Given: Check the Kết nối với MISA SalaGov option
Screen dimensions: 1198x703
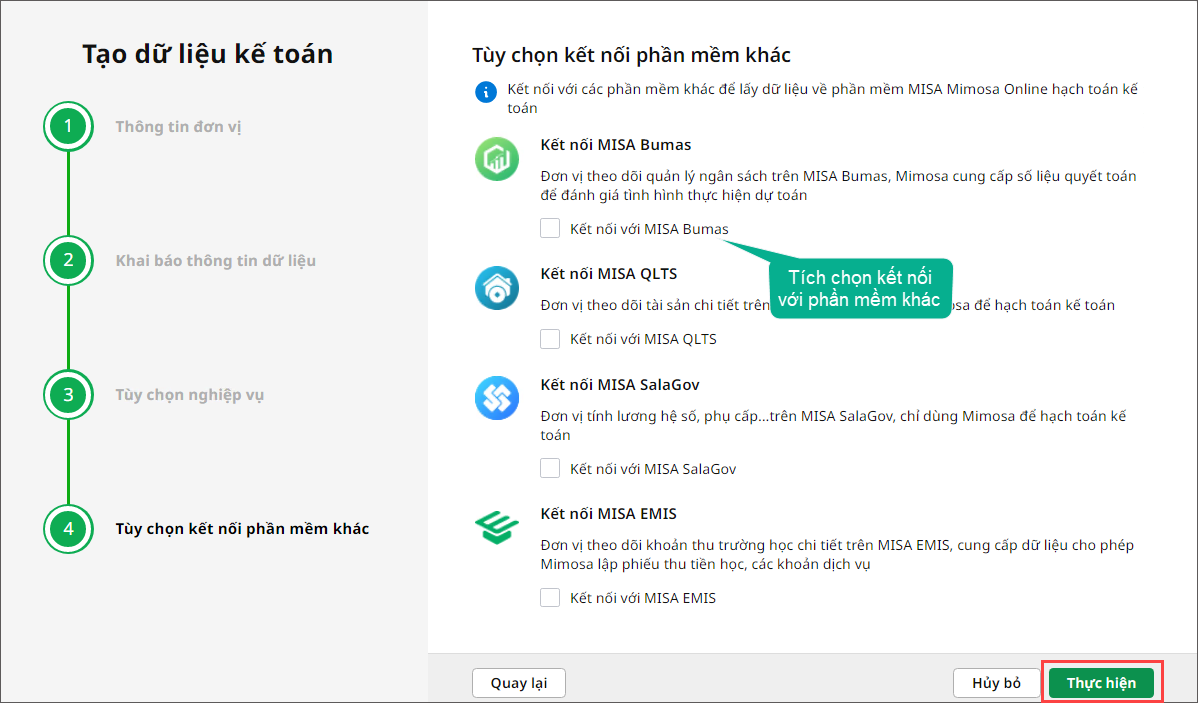Looking at the screenshot, I should 550,468.
